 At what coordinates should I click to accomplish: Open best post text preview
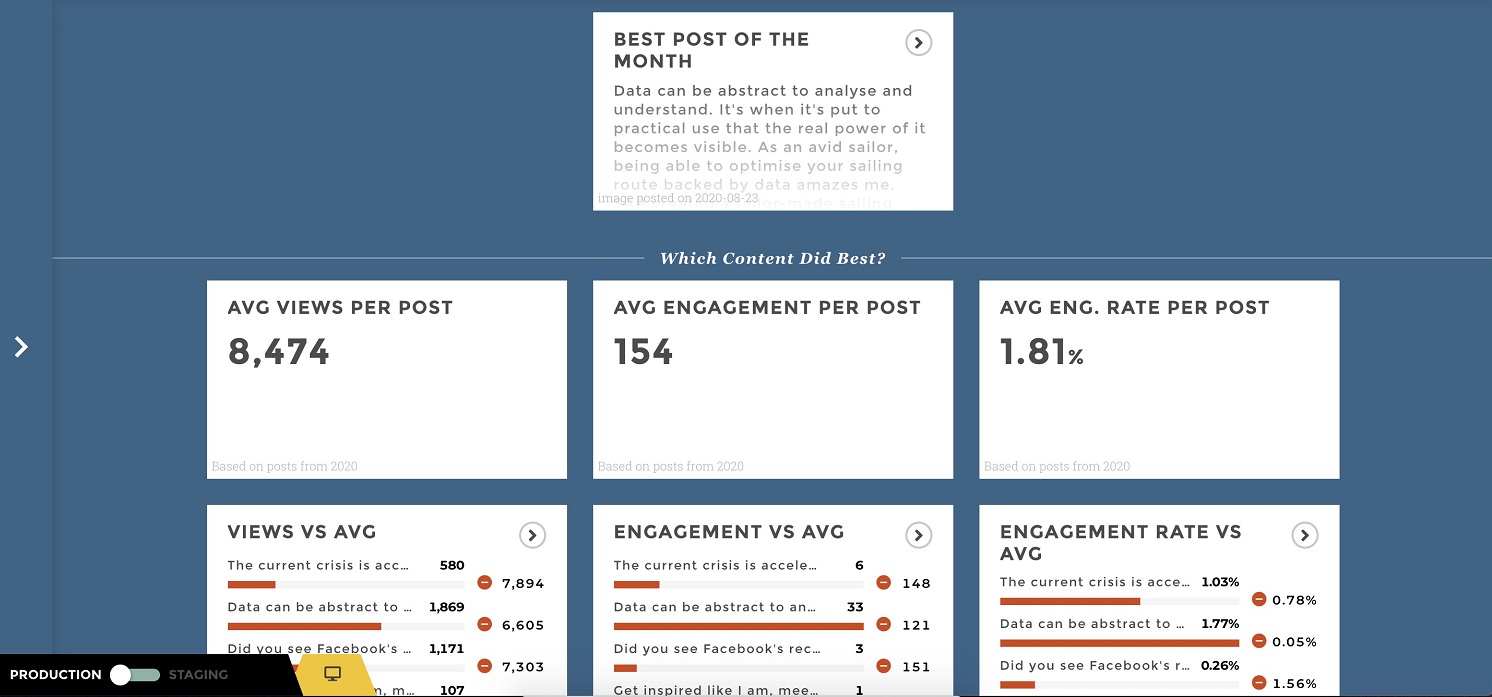click(770, 137)
